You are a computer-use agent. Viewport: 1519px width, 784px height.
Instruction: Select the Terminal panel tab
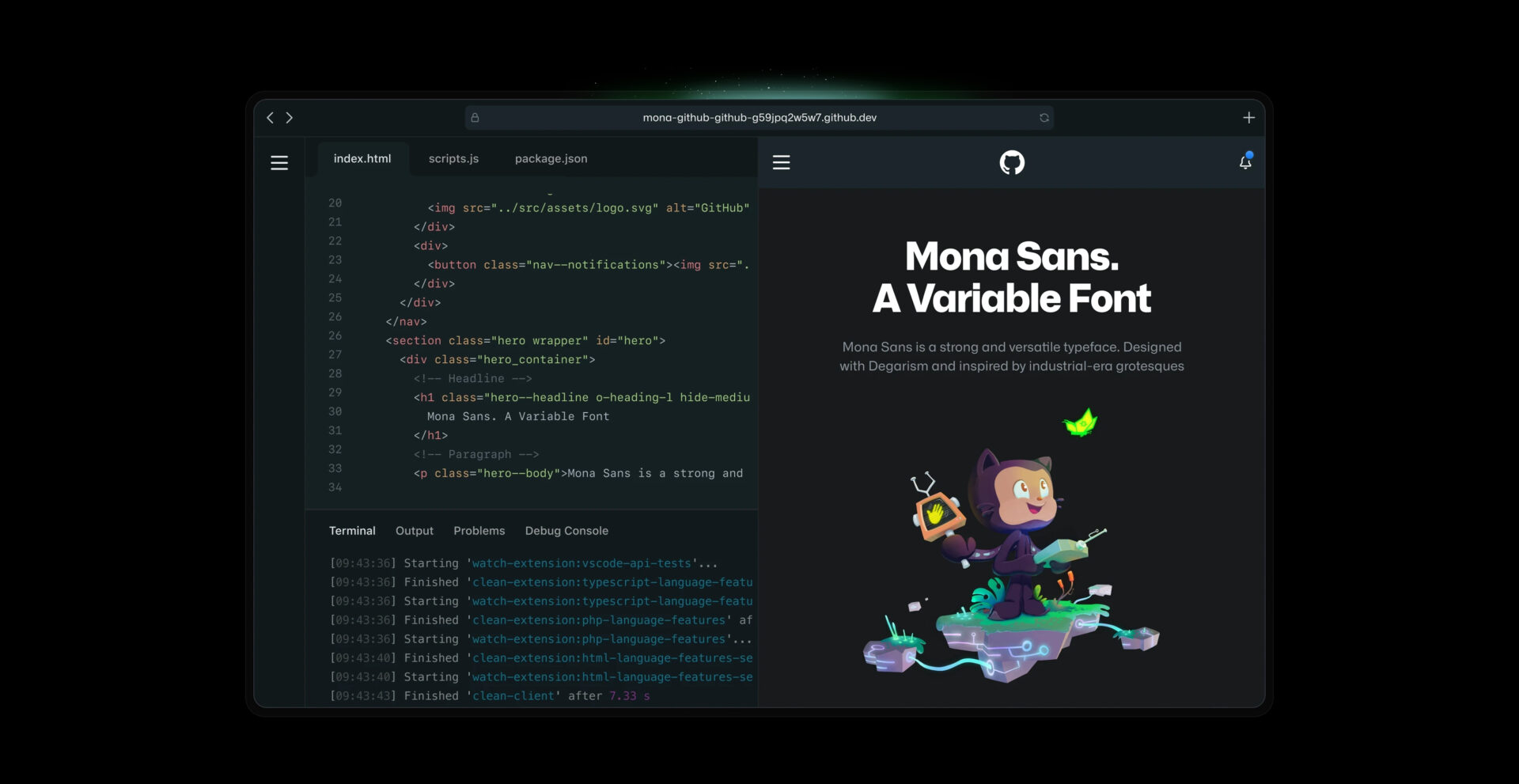pyautogui.click(x=352, y=531)
